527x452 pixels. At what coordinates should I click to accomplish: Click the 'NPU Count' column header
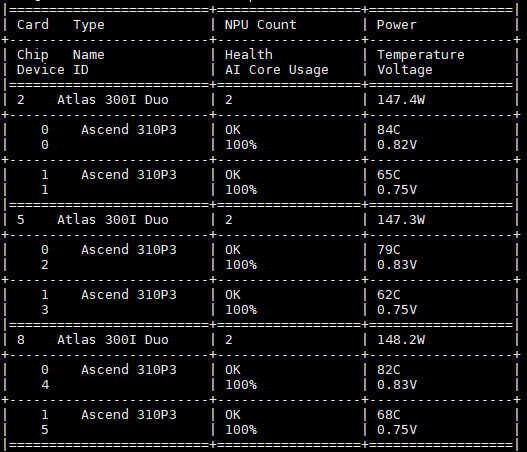point(260,25)
